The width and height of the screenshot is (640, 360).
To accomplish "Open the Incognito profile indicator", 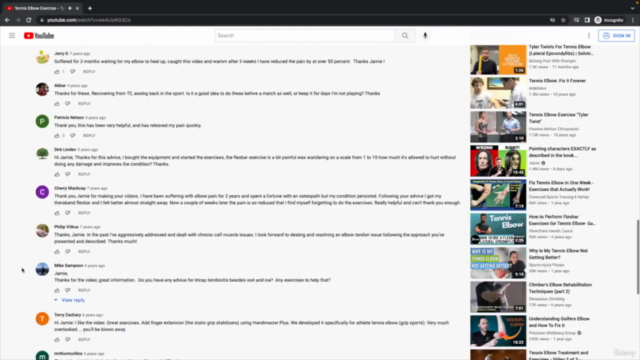I will pos(609,20).
